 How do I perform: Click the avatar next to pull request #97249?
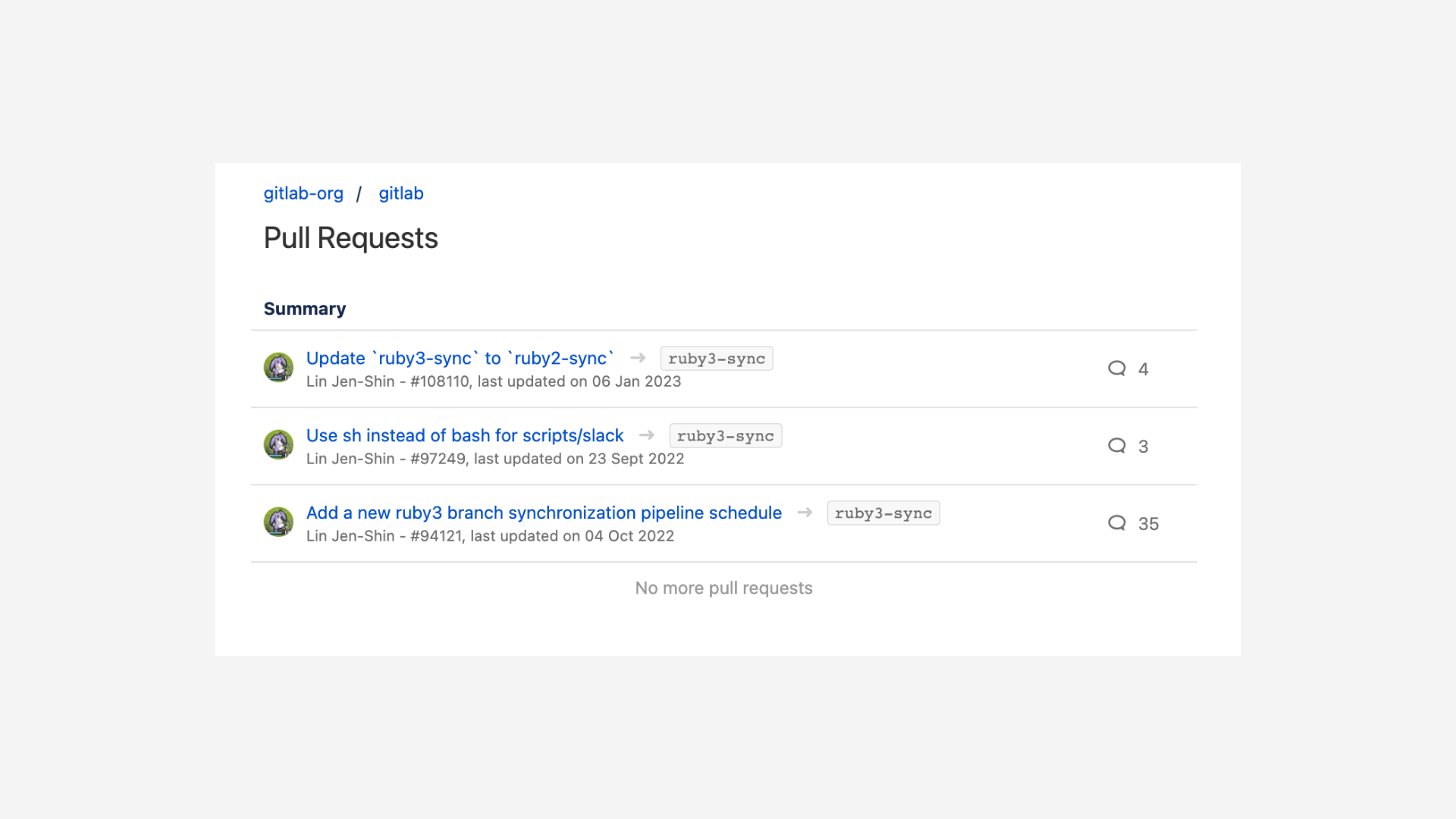pyautogui.click(x=278, y=444)
